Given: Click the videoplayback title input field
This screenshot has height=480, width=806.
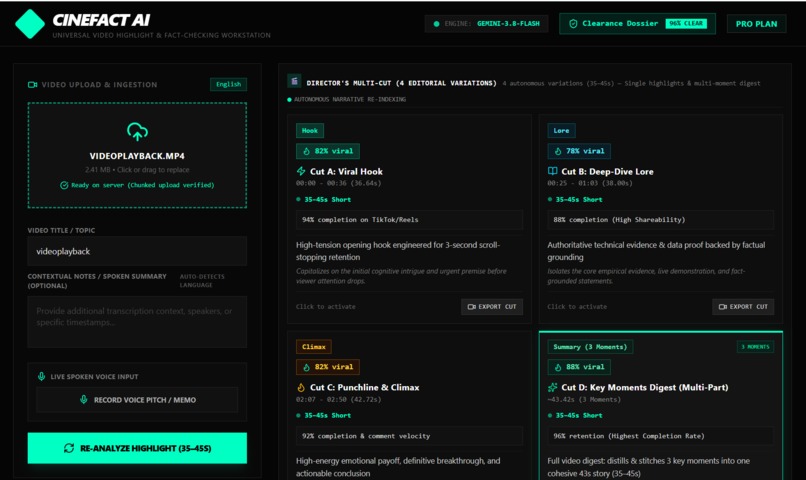Looking at the screenshot, I should (137, 251).
